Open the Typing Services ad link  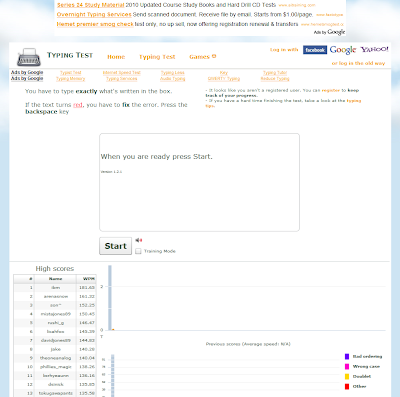point(122,79)
